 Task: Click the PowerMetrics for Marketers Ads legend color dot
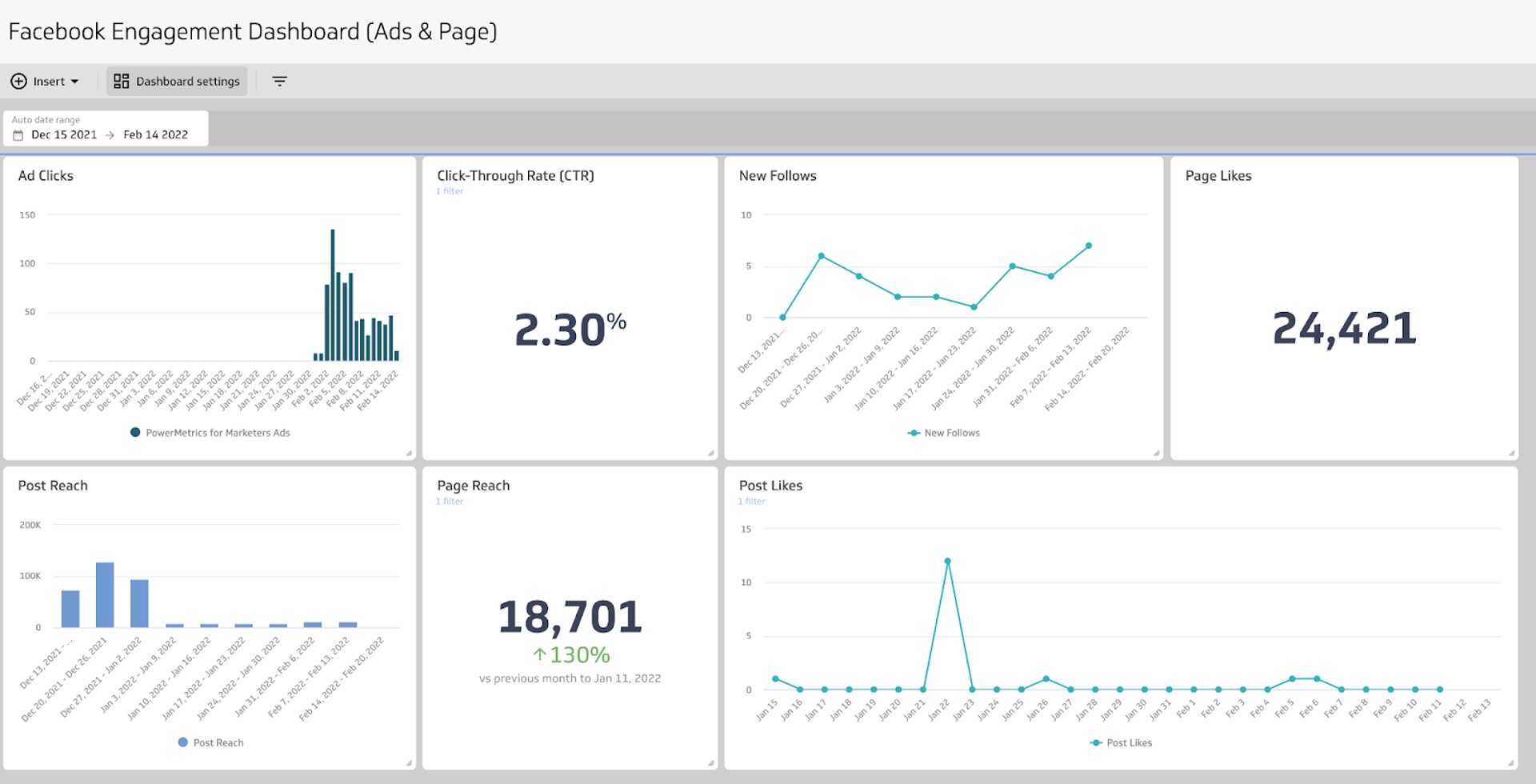134,432
